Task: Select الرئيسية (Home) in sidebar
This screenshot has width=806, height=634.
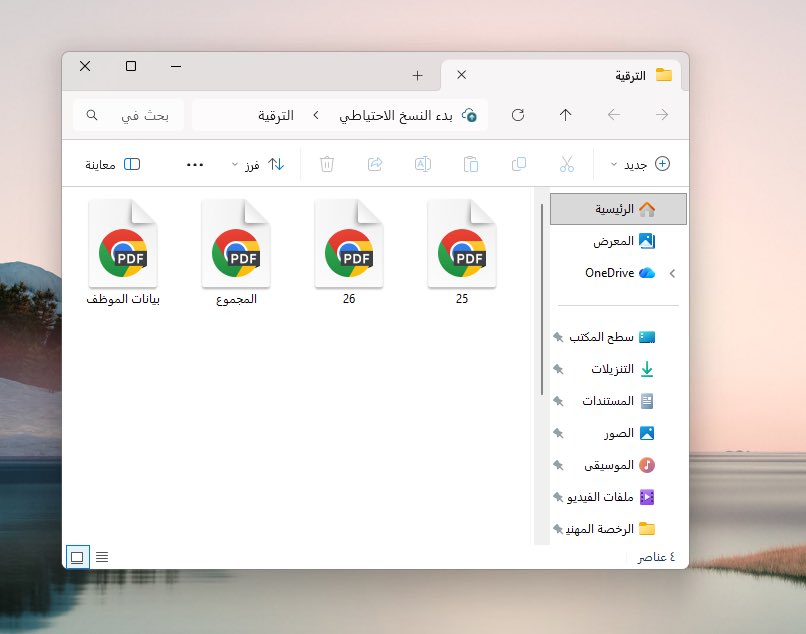Action: tap(618, 209)
